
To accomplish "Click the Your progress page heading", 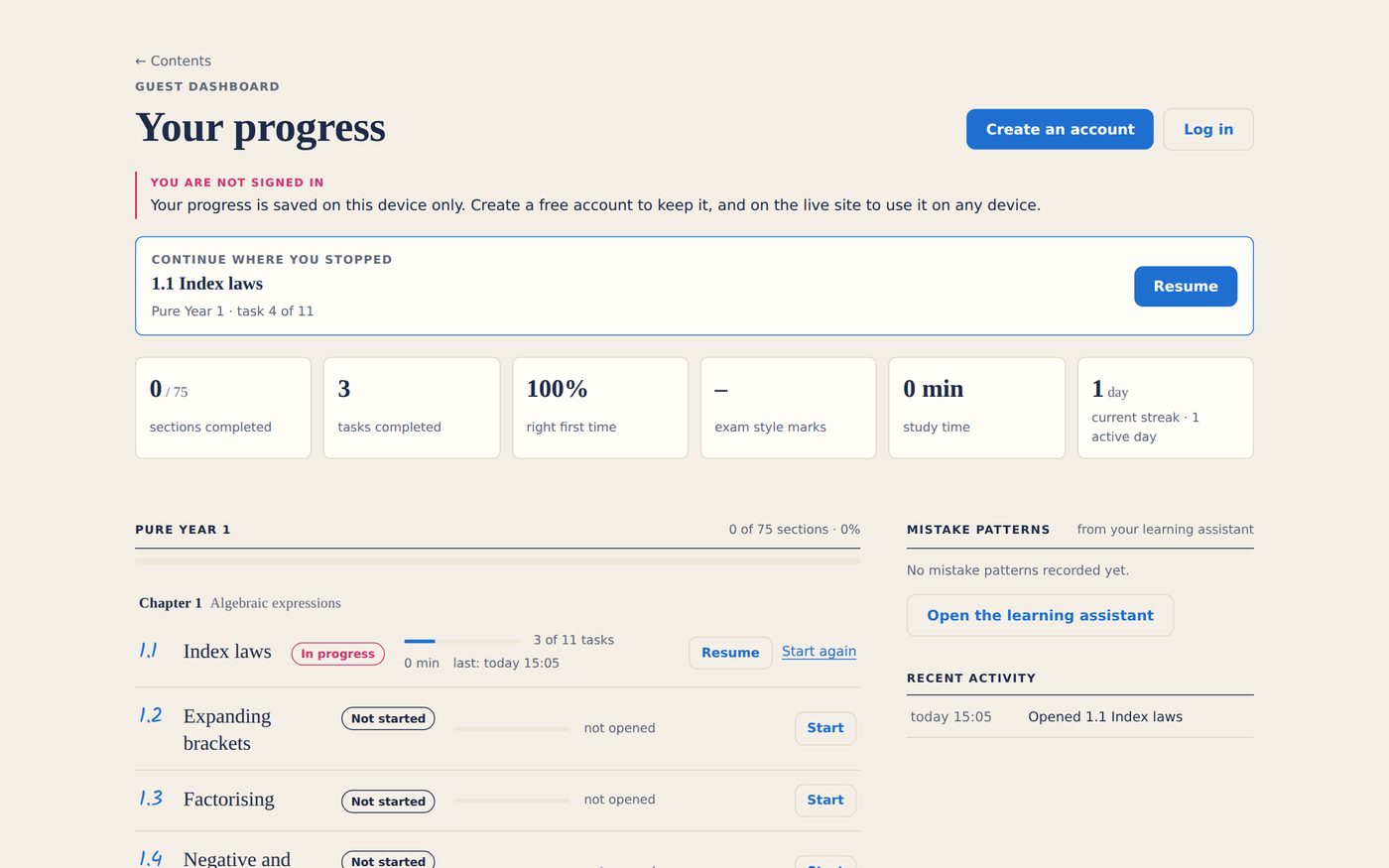I will point(260,128).
